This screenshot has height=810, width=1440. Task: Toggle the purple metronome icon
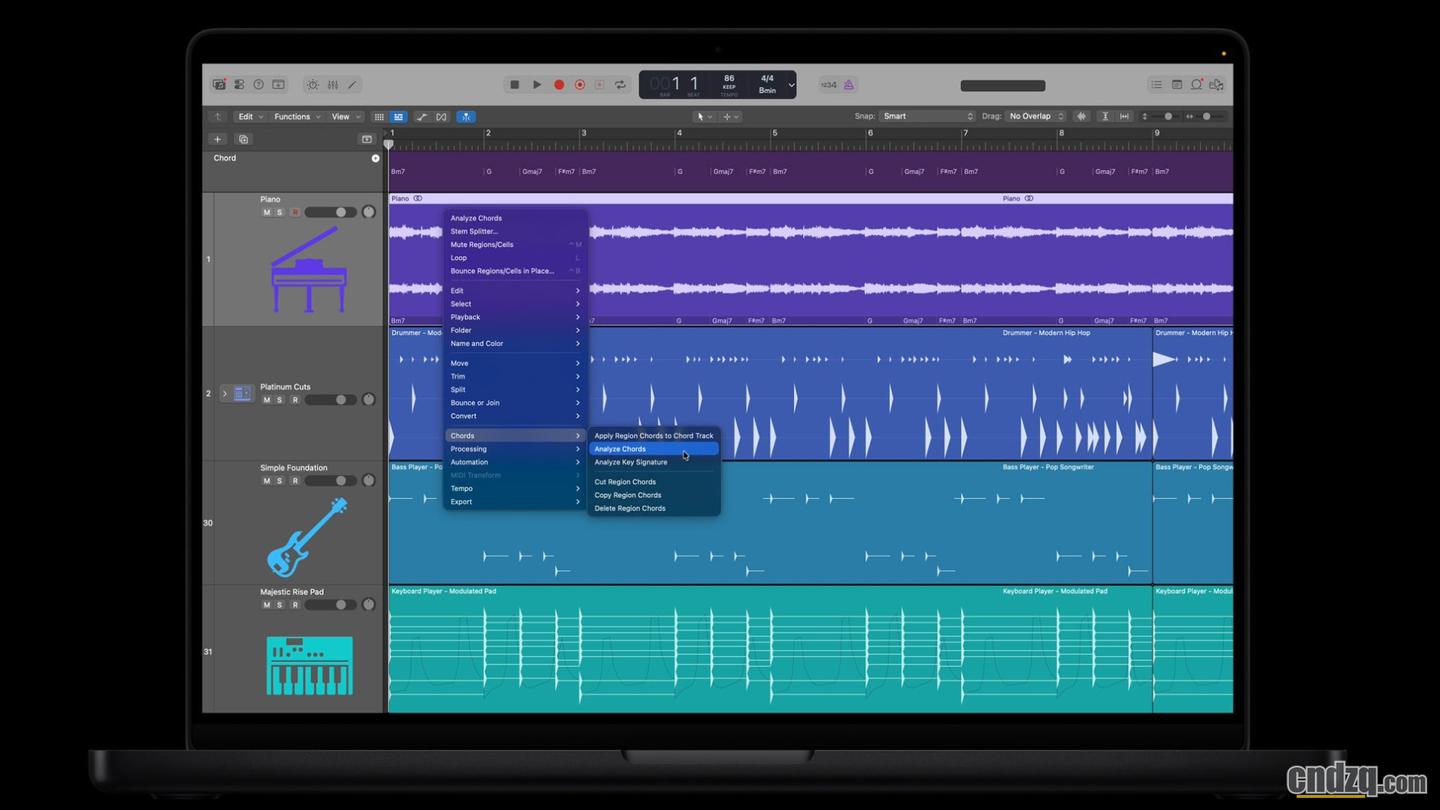click(849, 85)
